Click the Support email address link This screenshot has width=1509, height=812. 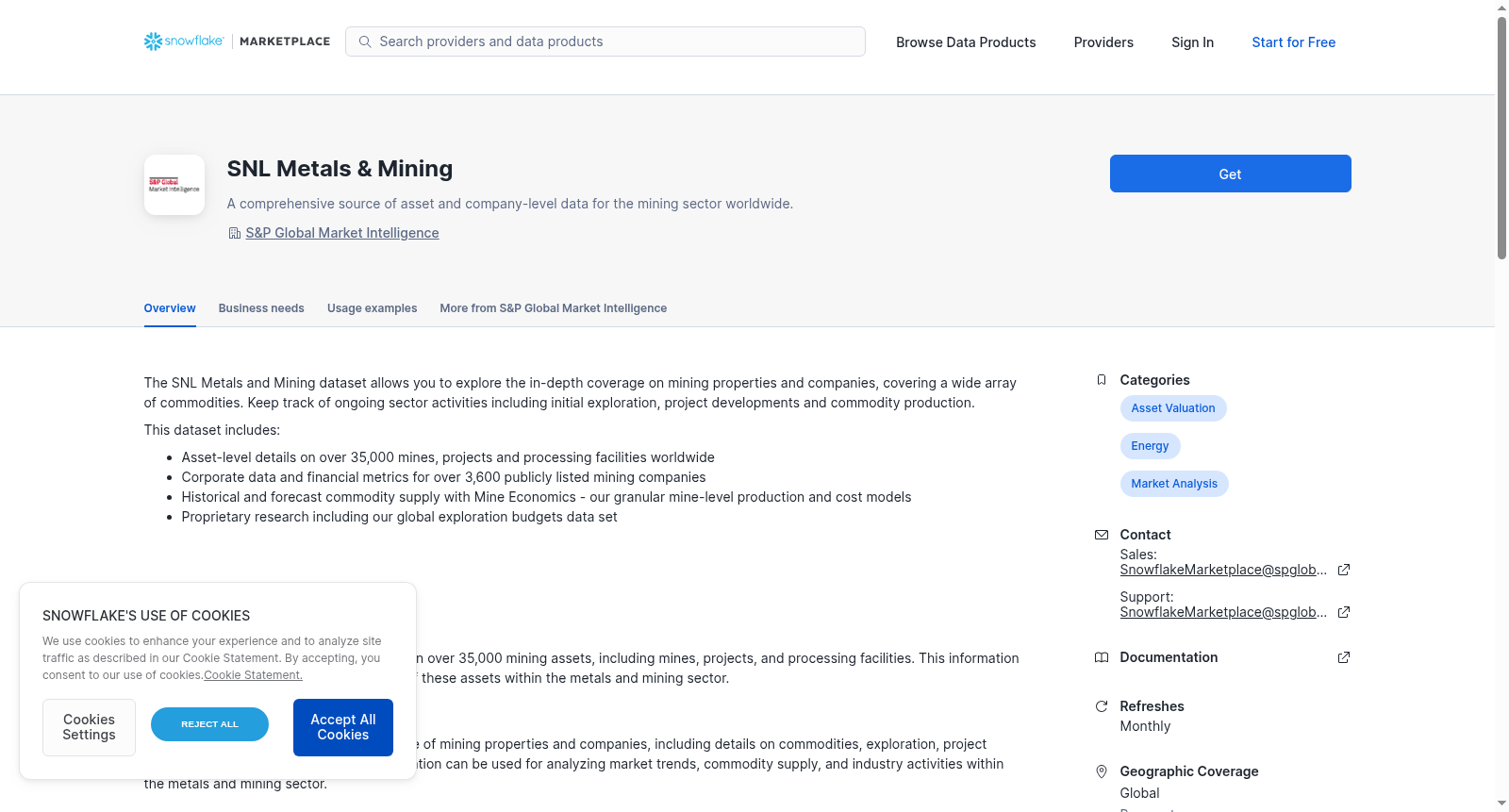click(1223, 612)
